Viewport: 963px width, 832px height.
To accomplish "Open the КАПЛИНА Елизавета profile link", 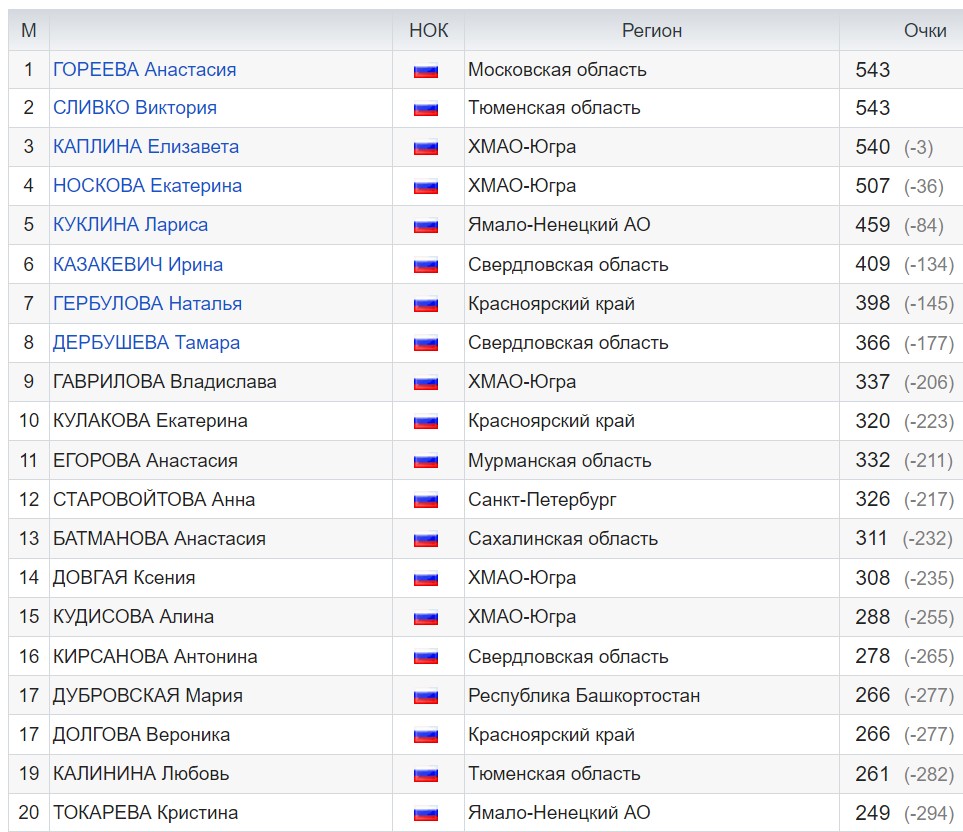I will pyautogui.click(x=146, y=147).
